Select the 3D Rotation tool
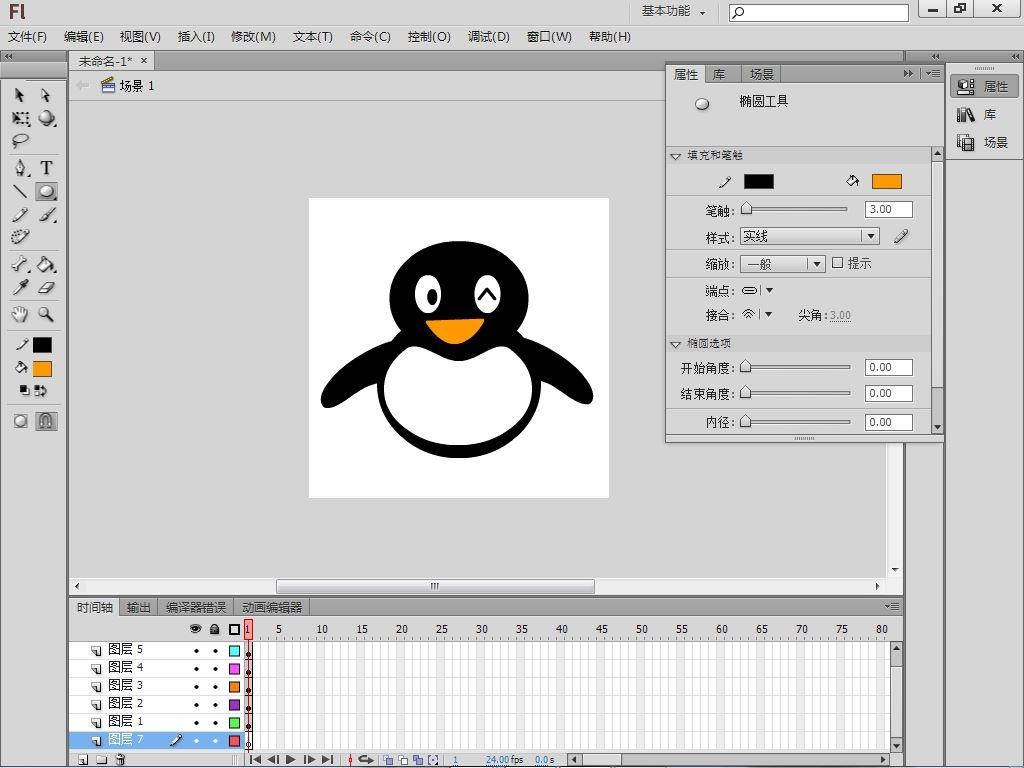This screenshot has width=1024, height=768. click(x=46, y=118)
